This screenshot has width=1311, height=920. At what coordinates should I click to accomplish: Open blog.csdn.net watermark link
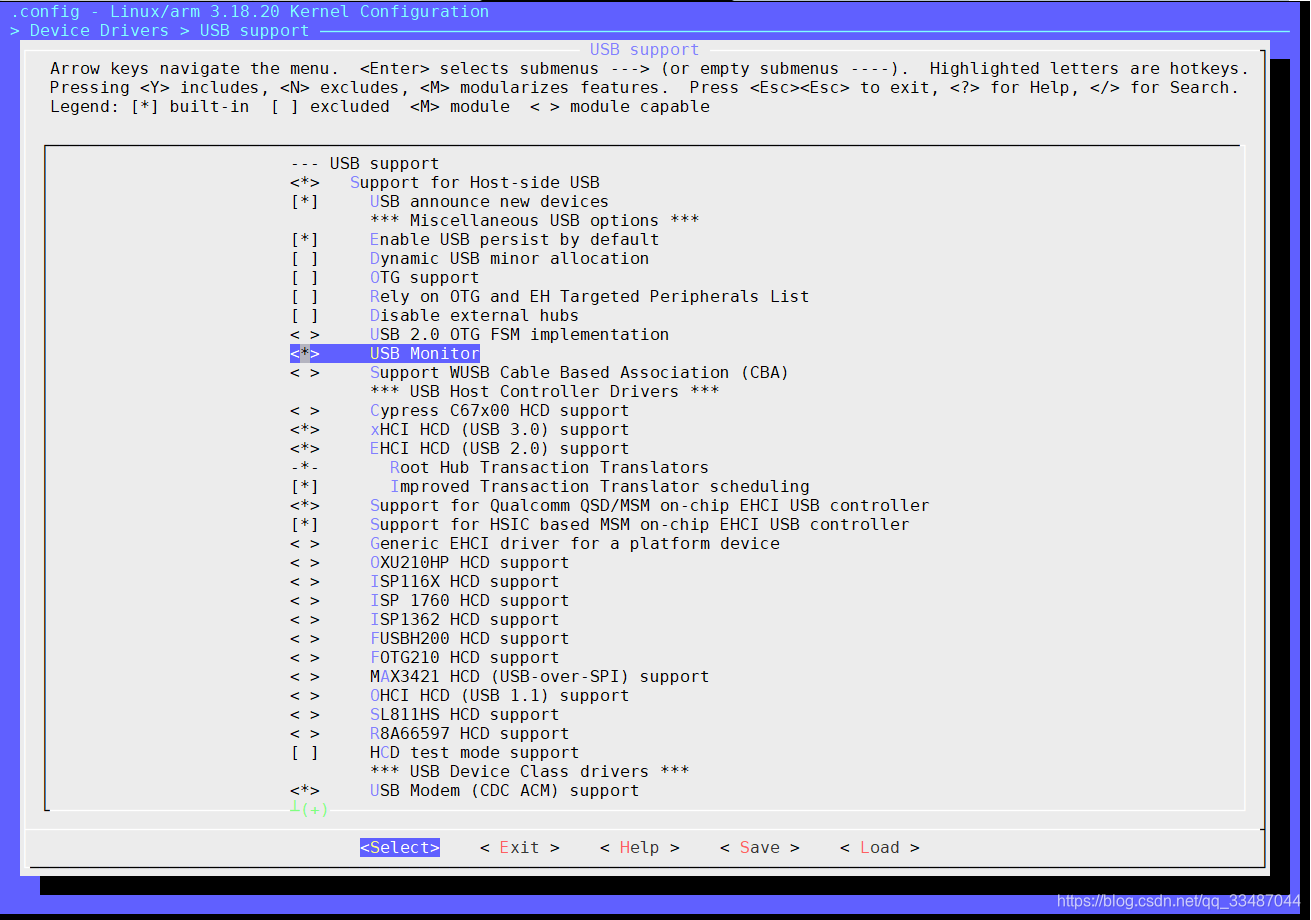tap(1178, 902)
